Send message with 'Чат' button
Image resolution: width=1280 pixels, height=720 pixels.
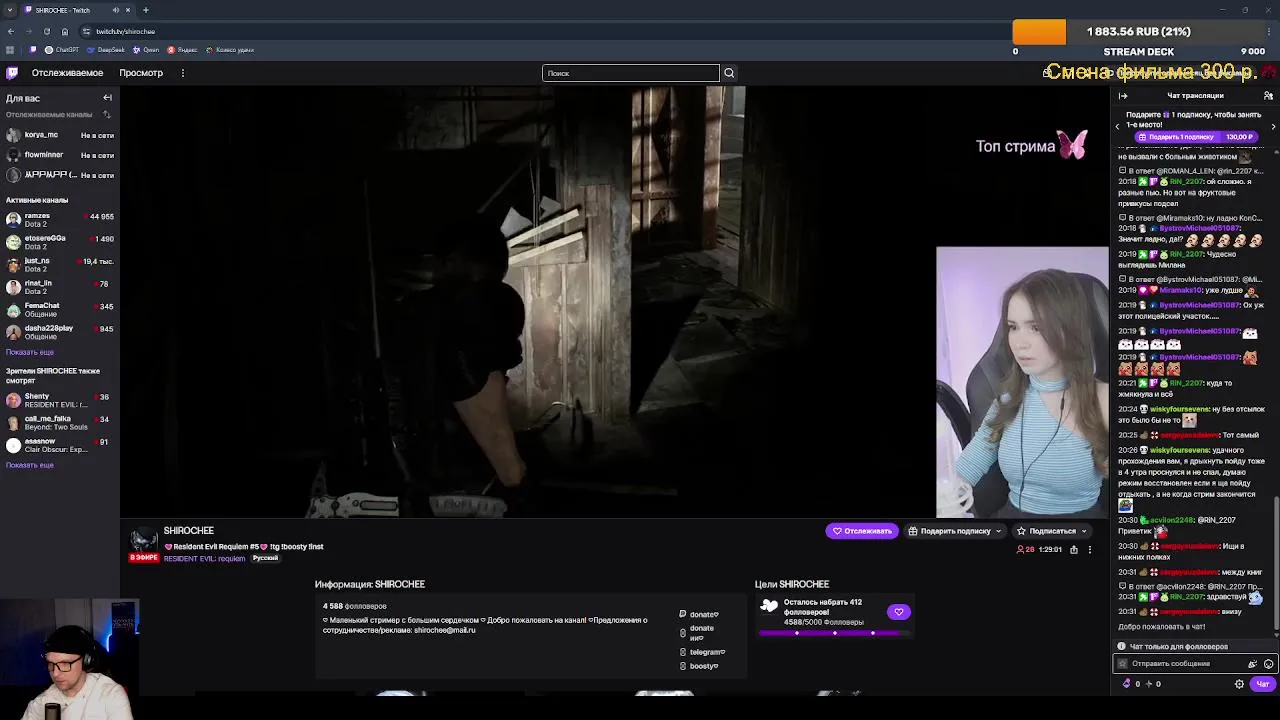pos(1262,684)
